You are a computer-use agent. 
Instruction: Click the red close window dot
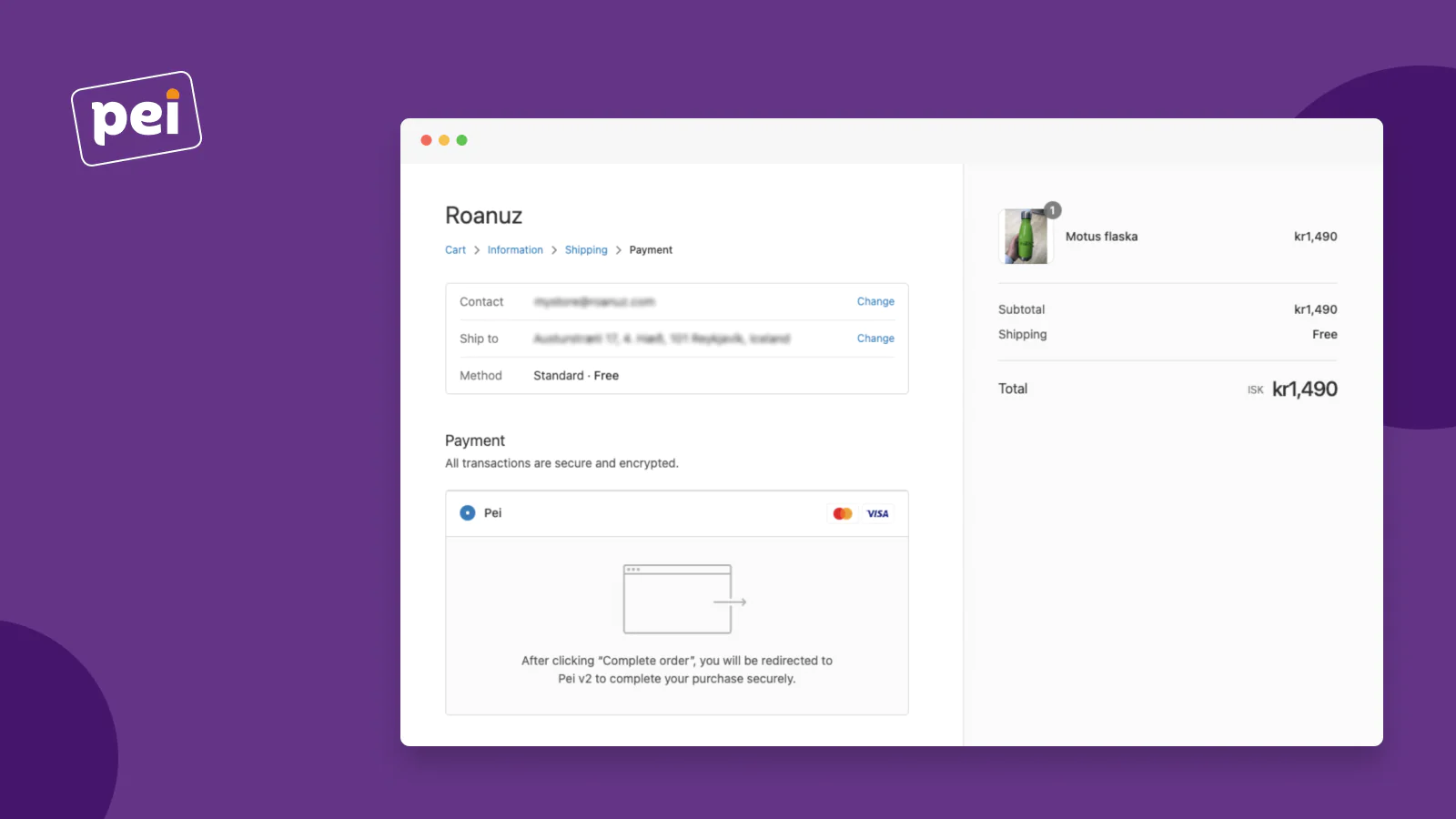pyautogui.click(x=426, y=140)
